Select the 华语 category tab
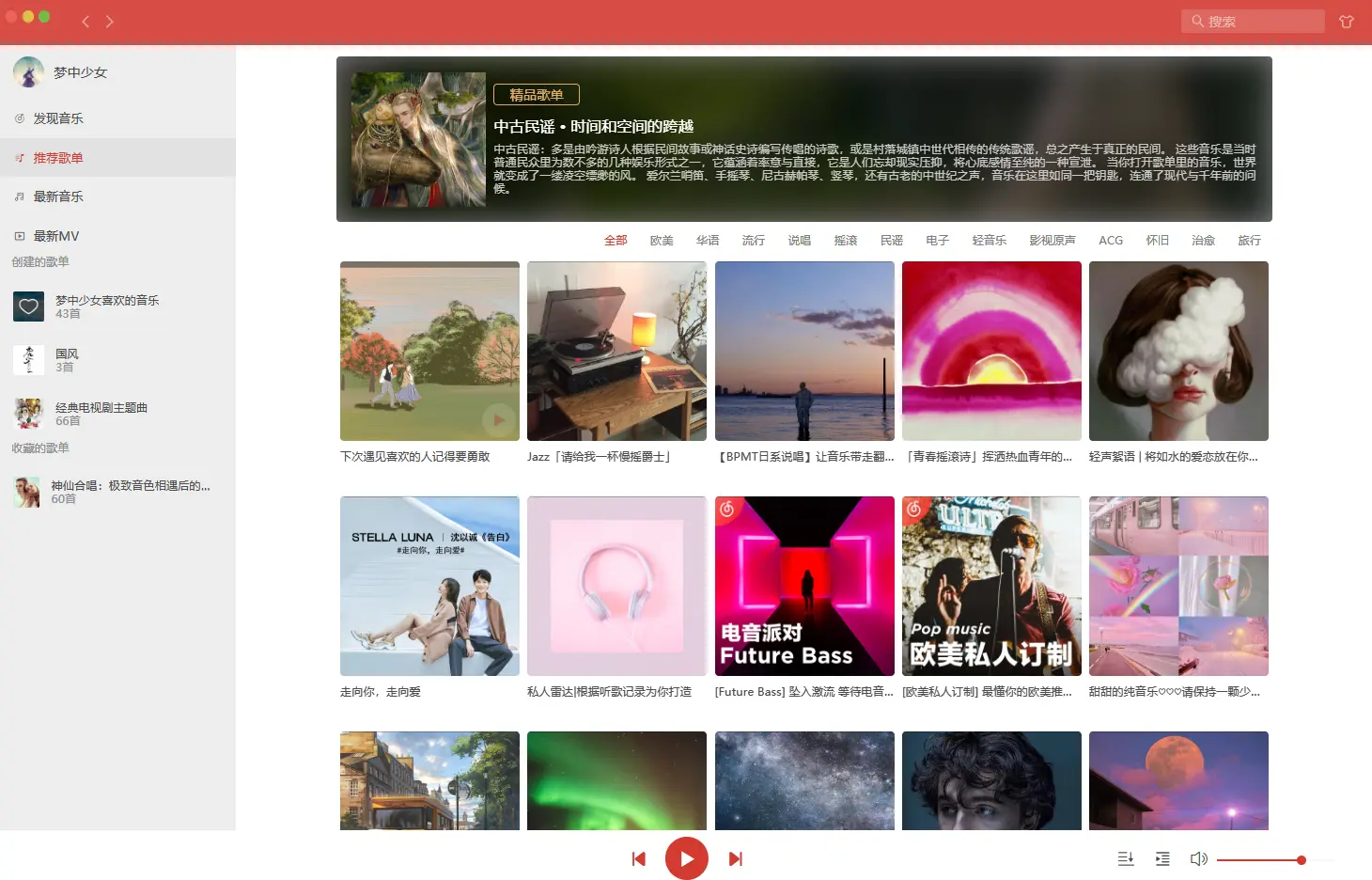The width and height of the screenshot is (1372, 880). coord(708,241)
